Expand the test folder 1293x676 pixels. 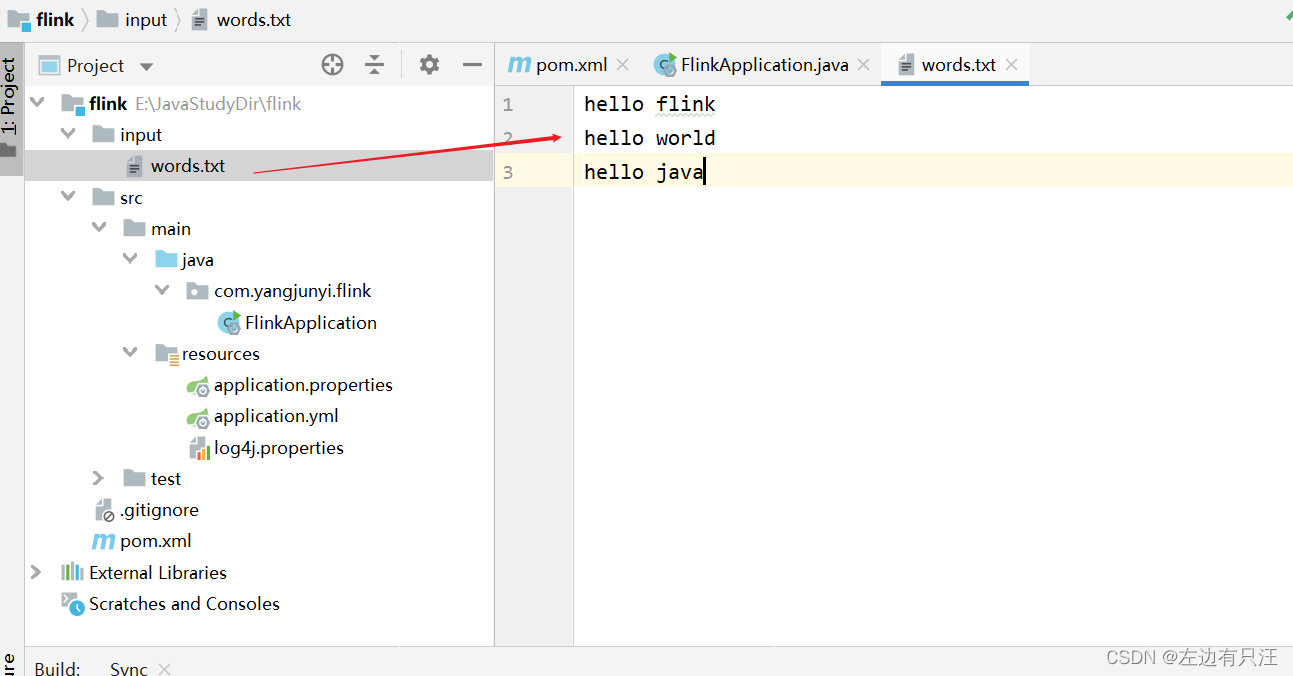pyautogui.click(x=98, y=479)
